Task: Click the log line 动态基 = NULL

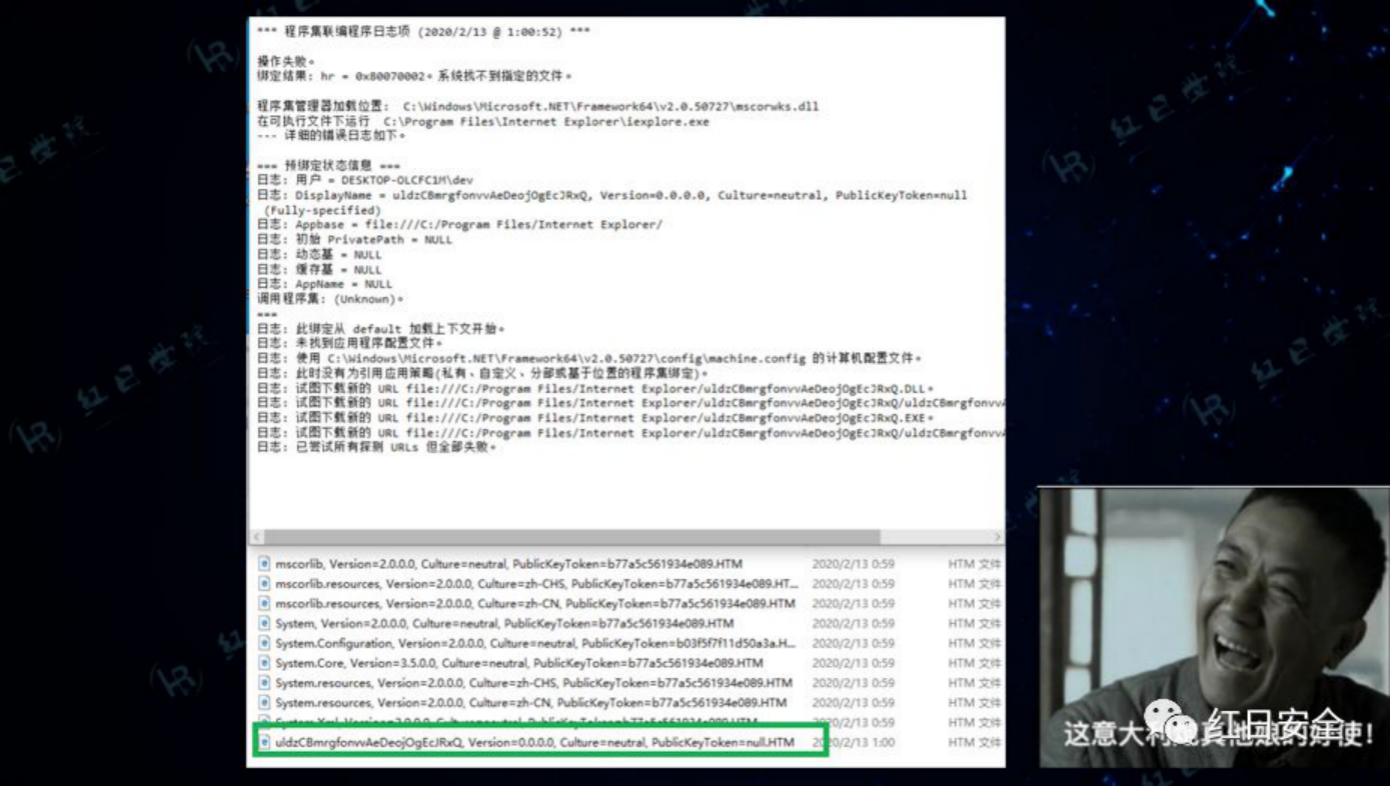Action: click(x=319, y=255)
